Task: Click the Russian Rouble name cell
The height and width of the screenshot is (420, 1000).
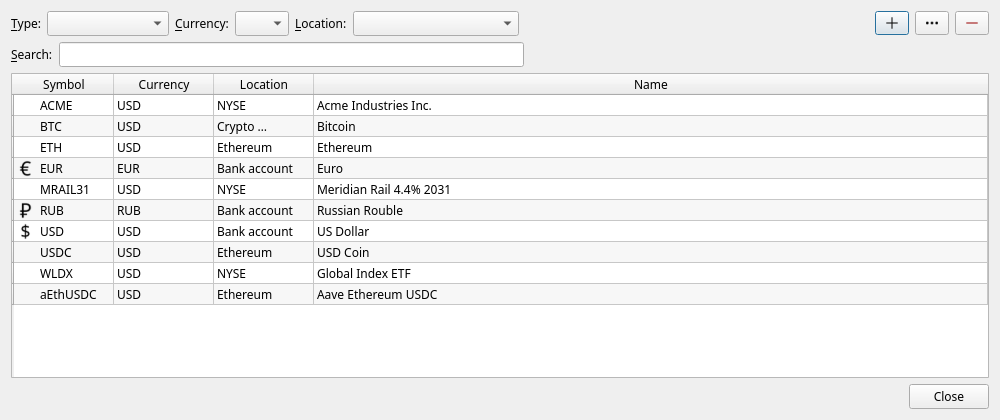Action: [x=651, y=210]
